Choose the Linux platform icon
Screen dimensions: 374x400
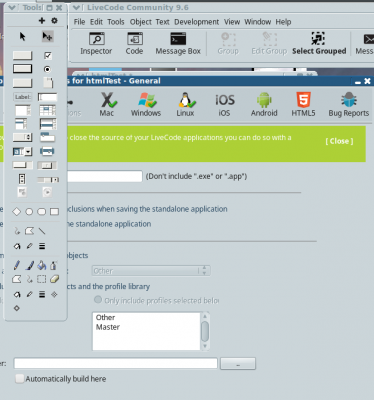coord(185,104)
